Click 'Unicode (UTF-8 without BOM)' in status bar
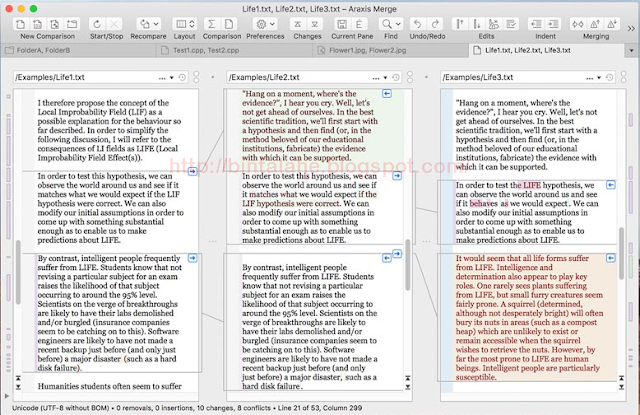Viewport: 640px width, 415px height. (x=60, y=408)
